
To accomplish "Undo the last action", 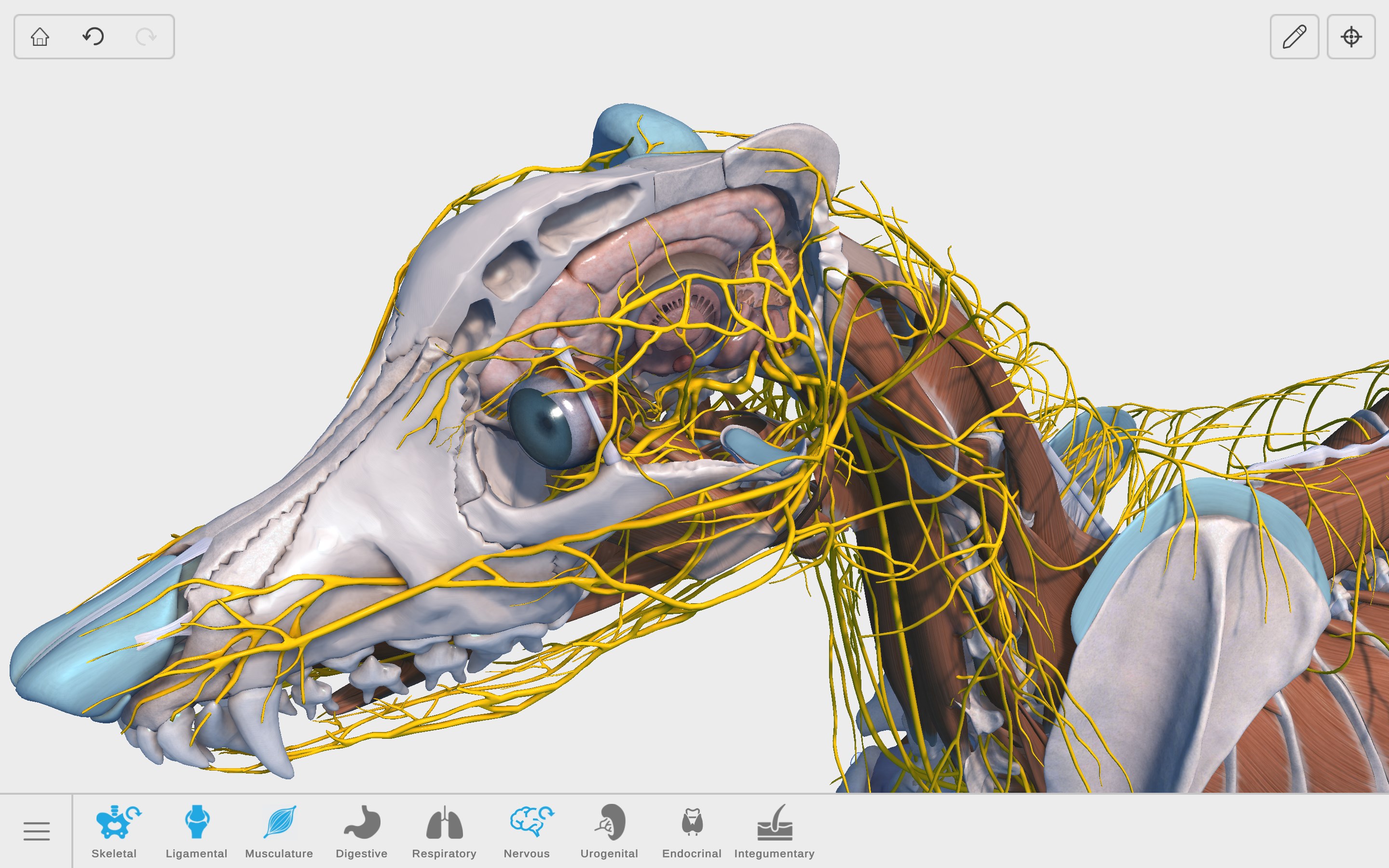I will (x=93, y=36).
